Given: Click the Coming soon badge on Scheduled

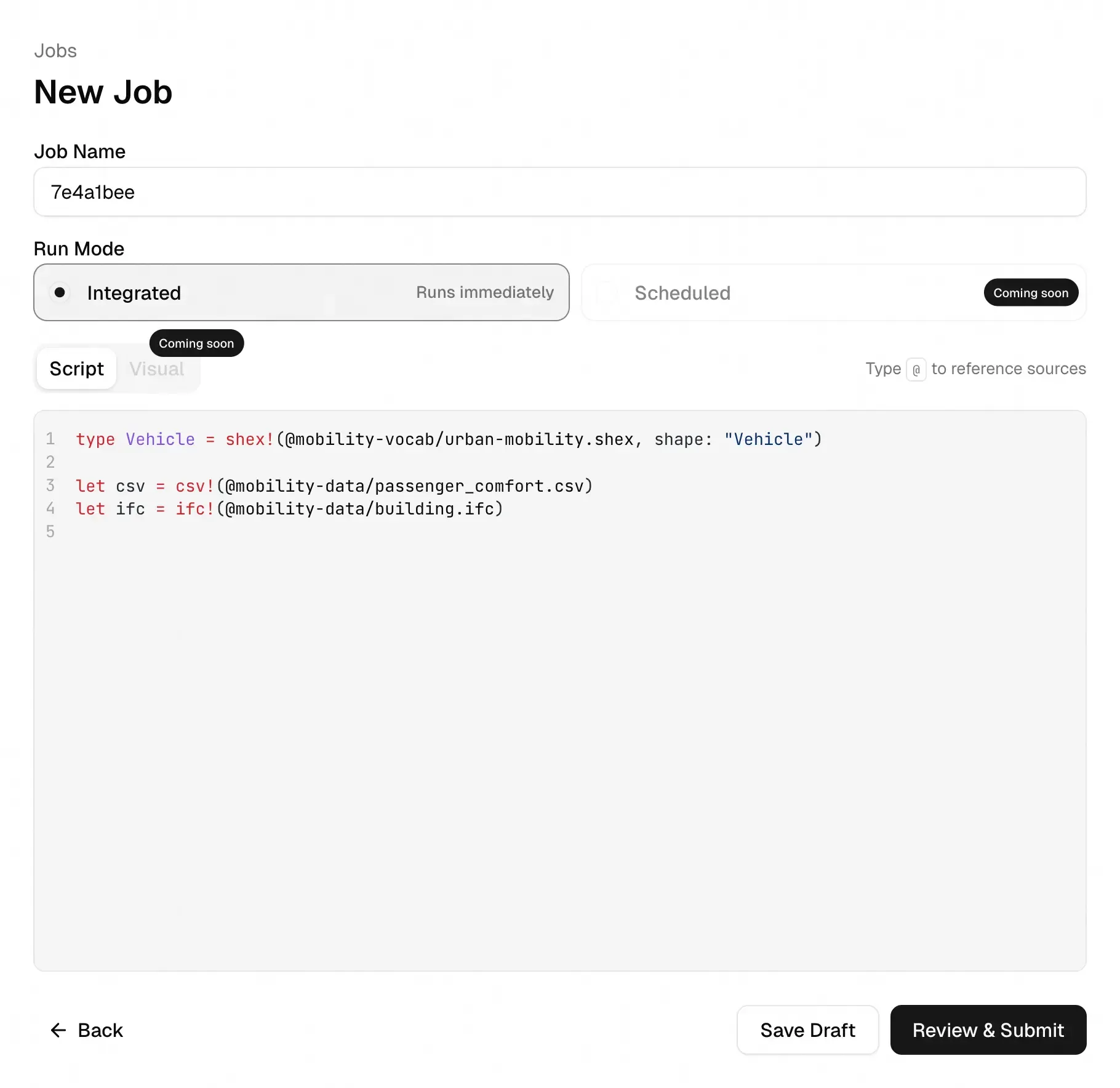Looking at the screenshot, I should click(1030, 293).
